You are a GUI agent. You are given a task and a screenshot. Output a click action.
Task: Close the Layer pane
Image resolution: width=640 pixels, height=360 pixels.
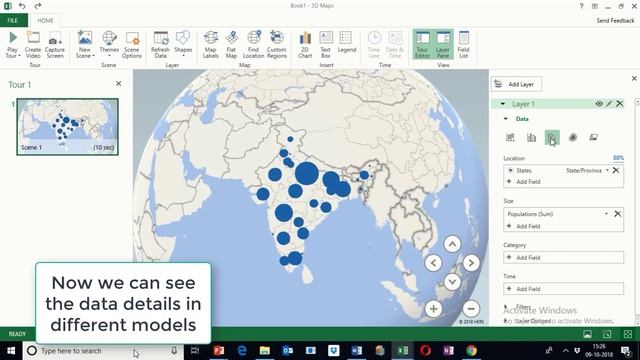pyautogui.click(x=634, y=78)
